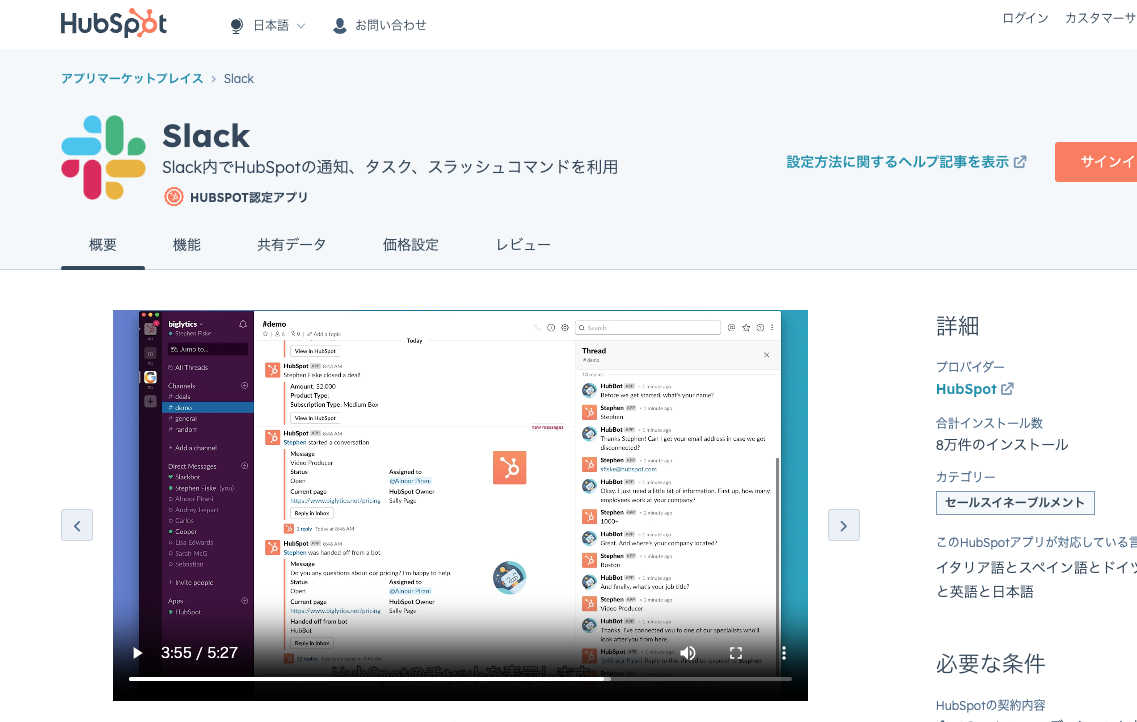
Task: Play the Slack demo video
Action: click(x=136, y=652)
